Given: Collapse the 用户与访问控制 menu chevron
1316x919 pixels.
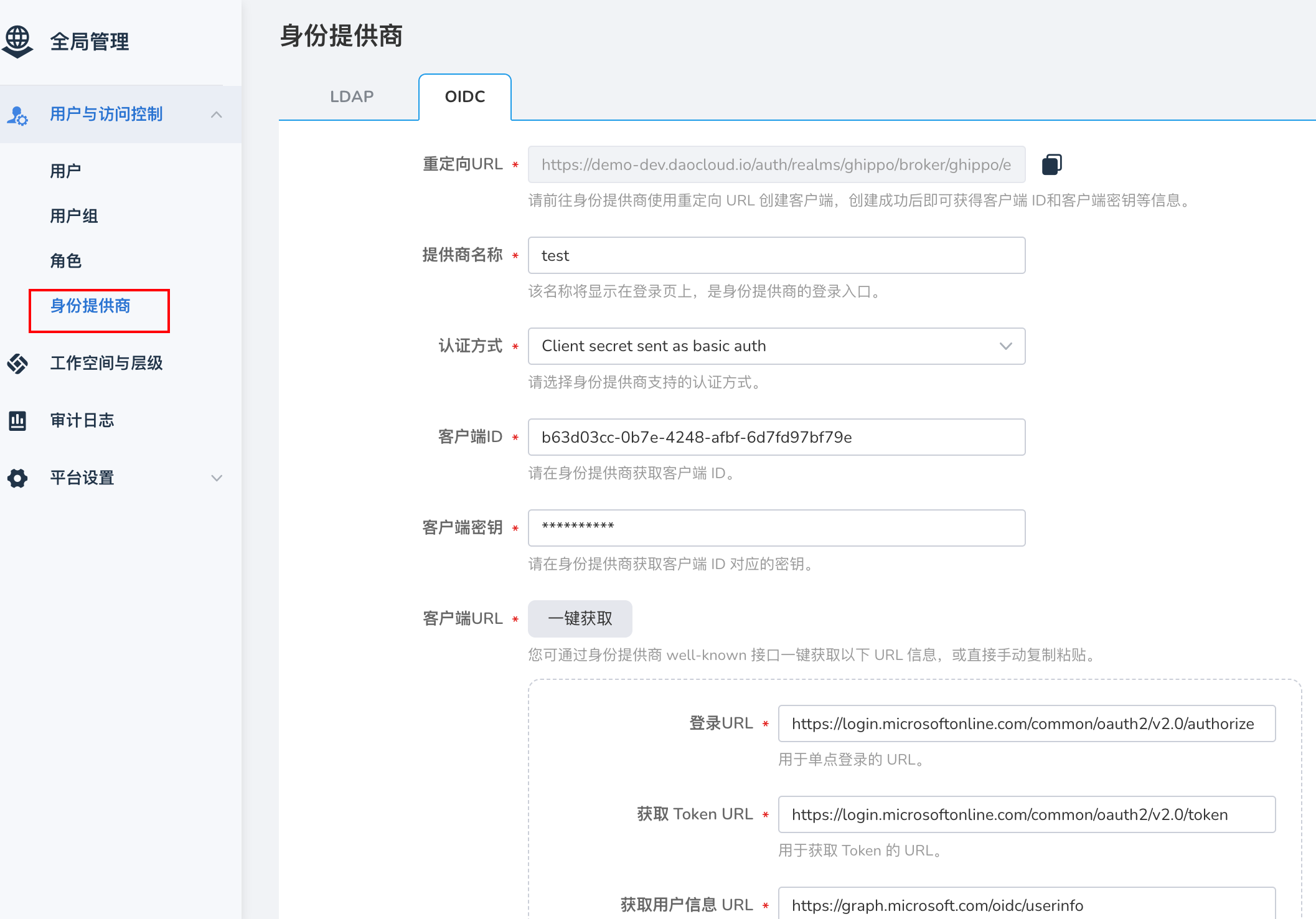Looking at the screenshot, I should coord(216,115).
